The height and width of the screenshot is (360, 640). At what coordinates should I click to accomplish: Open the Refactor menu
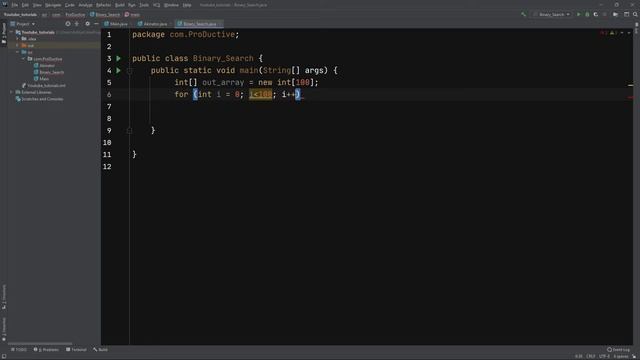pos(103,5)
